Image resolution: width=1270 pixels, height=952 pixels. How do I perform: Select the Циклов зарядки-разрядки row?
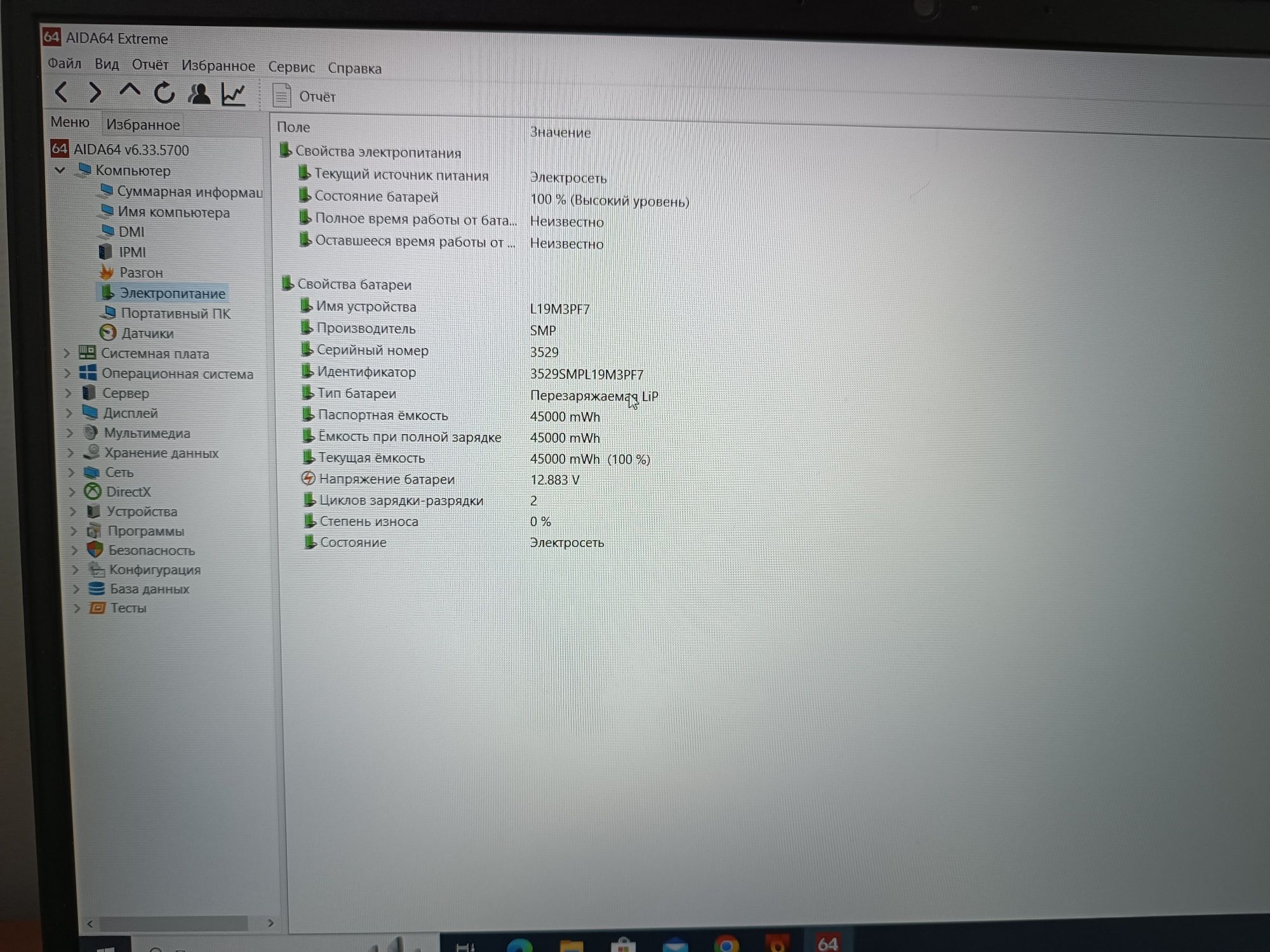[x=420, y=500]
